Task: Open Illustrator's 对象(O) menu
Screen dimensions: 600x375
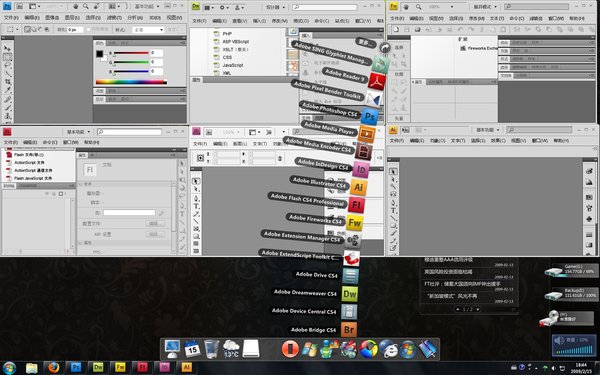Action: [x=437, y=140]
